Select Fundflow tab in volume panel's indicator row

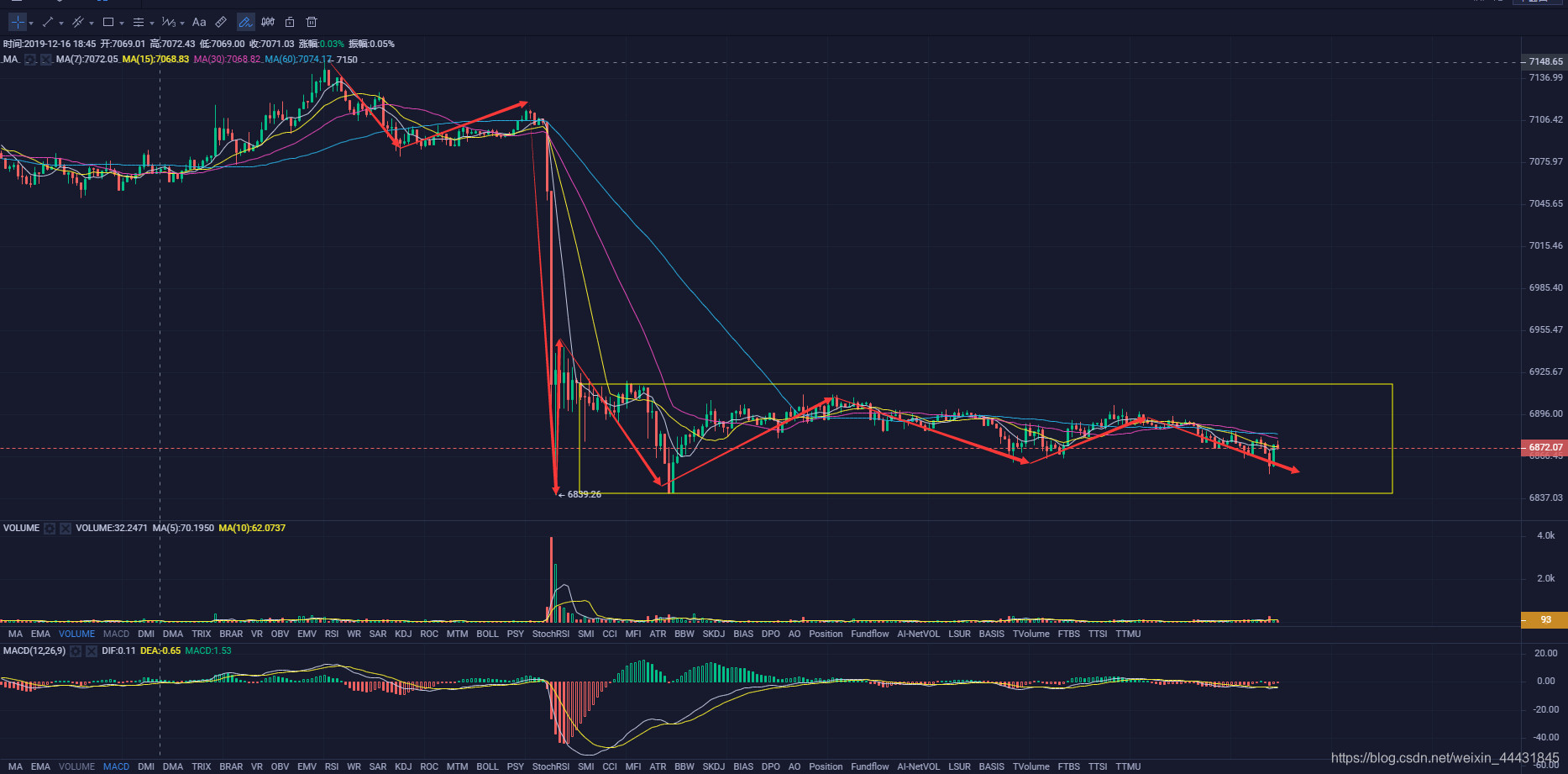coord(870,634)
